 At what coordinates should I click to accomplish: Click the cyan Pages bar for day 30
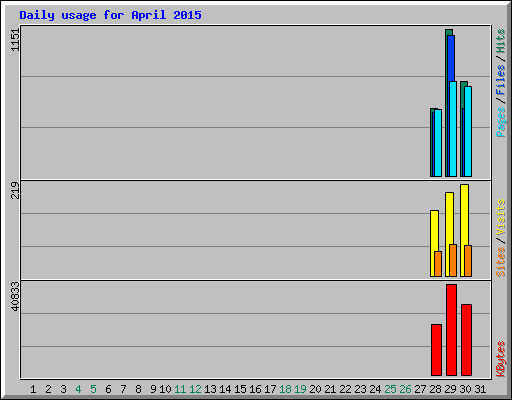[468, 131]
